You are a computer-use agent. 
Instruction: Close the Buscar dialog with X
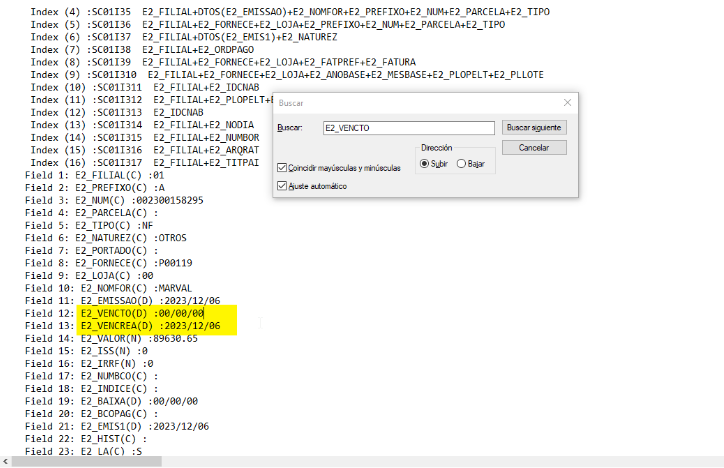(567, 102)
